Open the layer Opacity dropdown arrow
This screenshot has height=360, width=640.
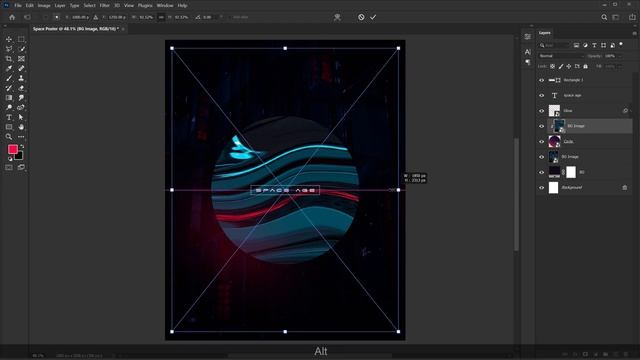point(620,56)
